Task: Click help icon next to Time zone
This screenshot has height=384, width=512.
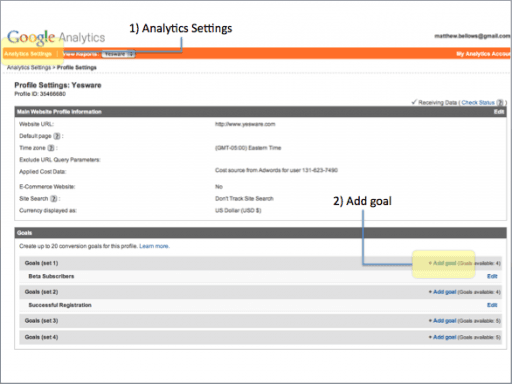Action: [x=51, y=148]
